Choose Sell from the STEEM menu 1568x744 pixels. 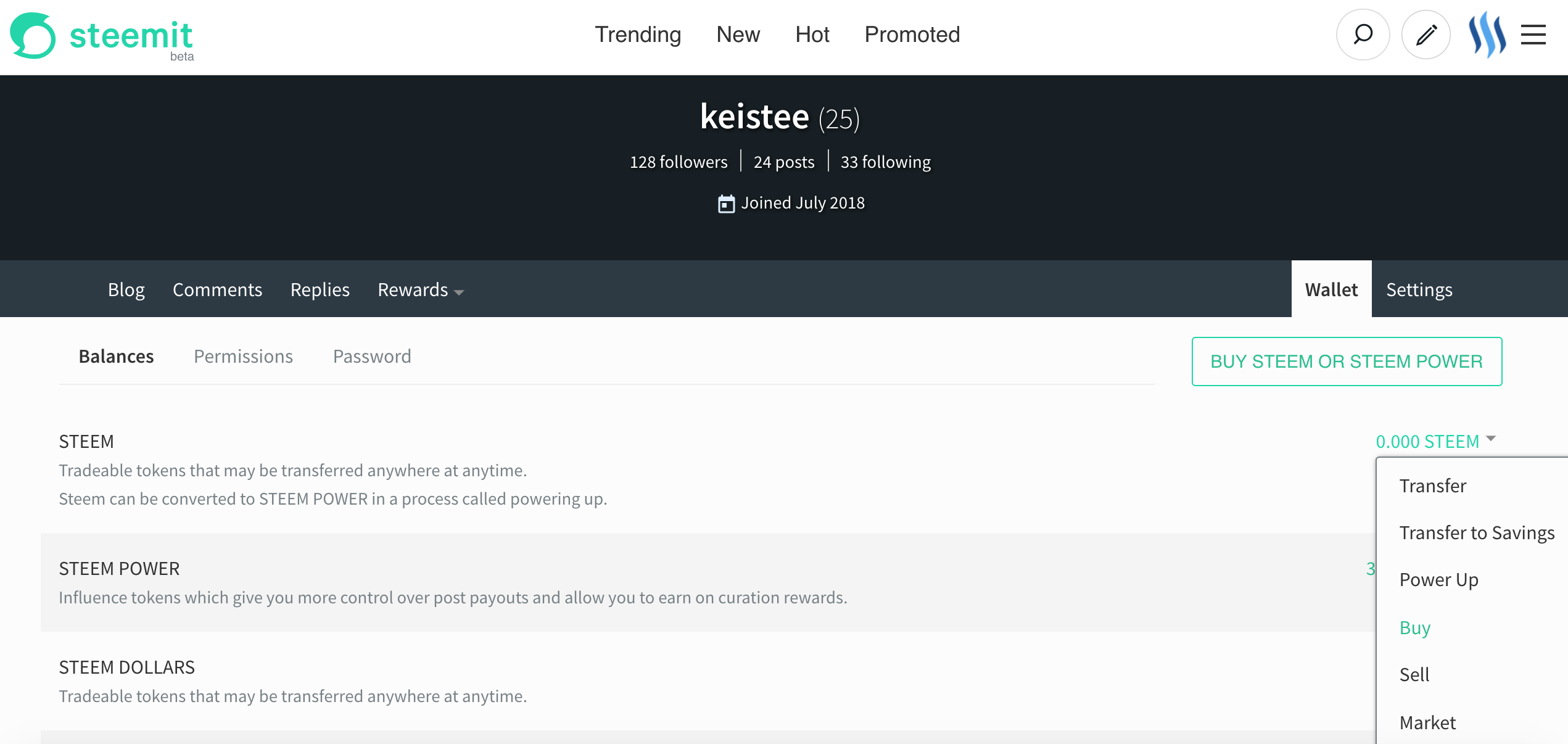pyautogui.click(x=1414, y=675)
